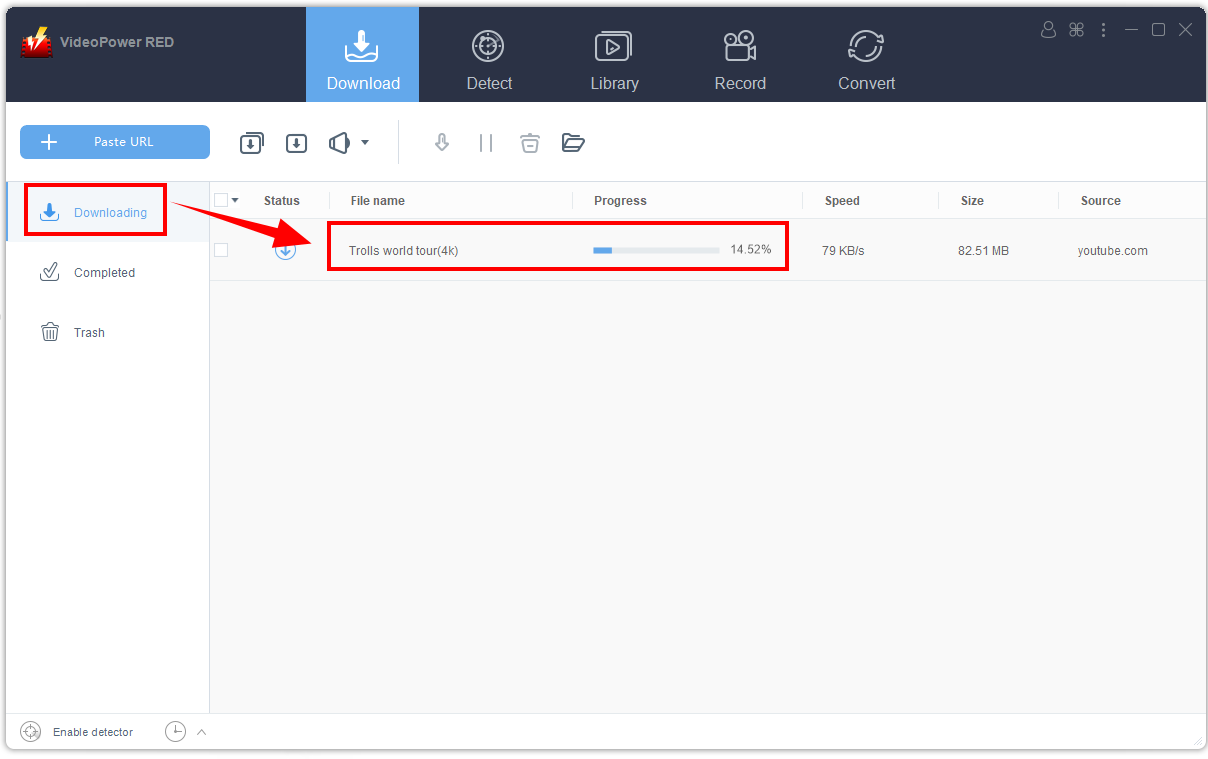The width and height of the screenshot is (1208, 759).
Task: Expand the up chevron next to clock
Action: click(x=201, y=732)
